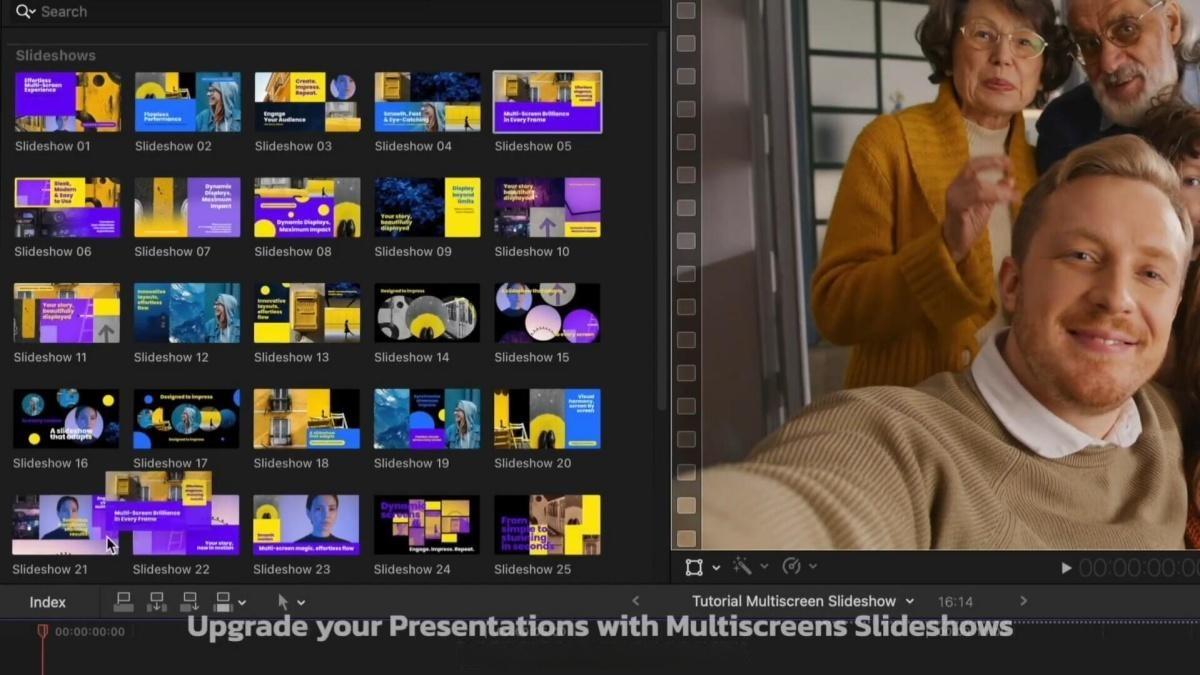The width and height of the screenshot is (1200, 675).
Task: Click the Insert clip icon
Action: 156,600
